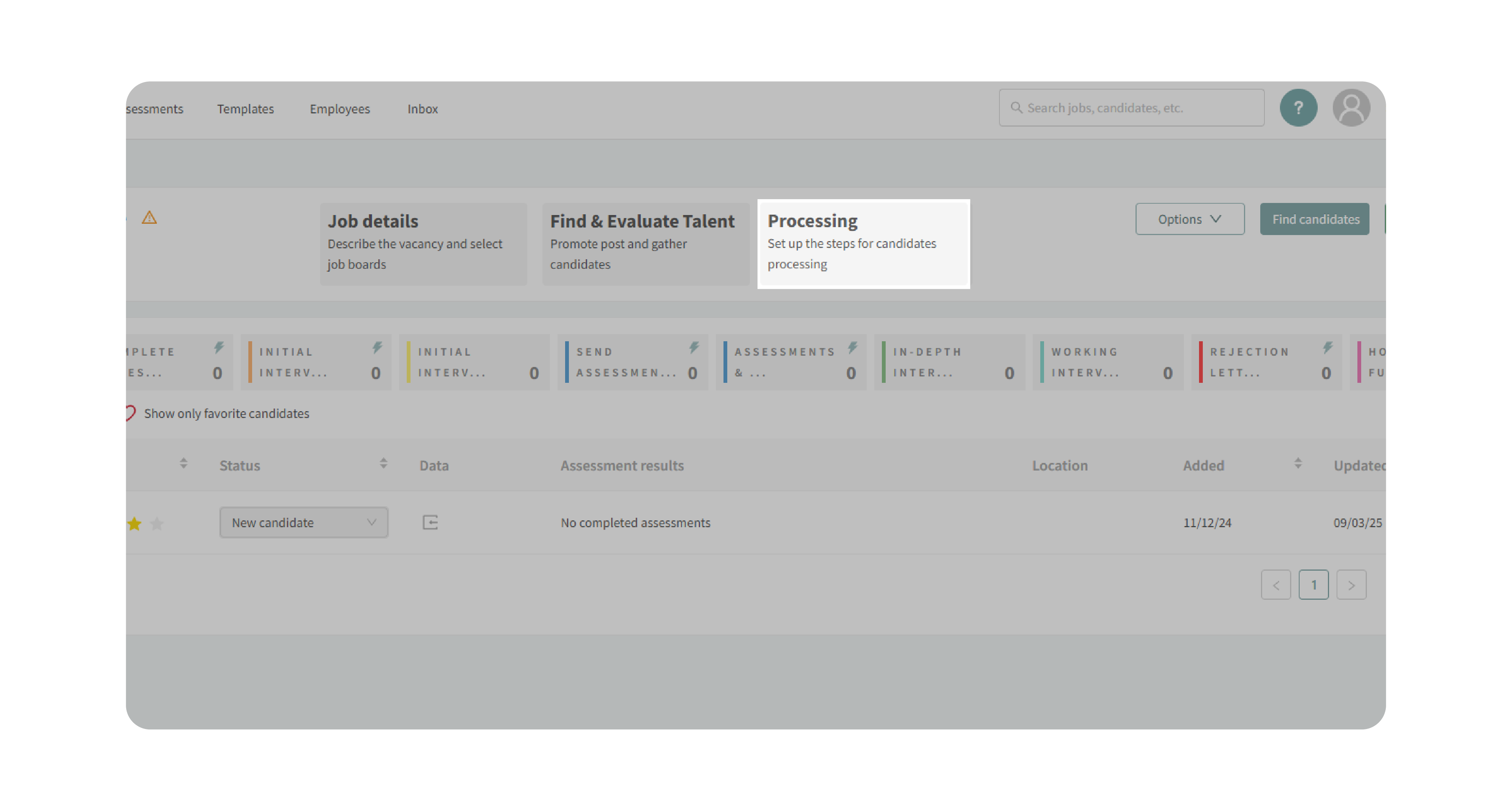Screen dimensions: 1512x811
Task: Open the user profile avatar
Action: click(1351, 108)
